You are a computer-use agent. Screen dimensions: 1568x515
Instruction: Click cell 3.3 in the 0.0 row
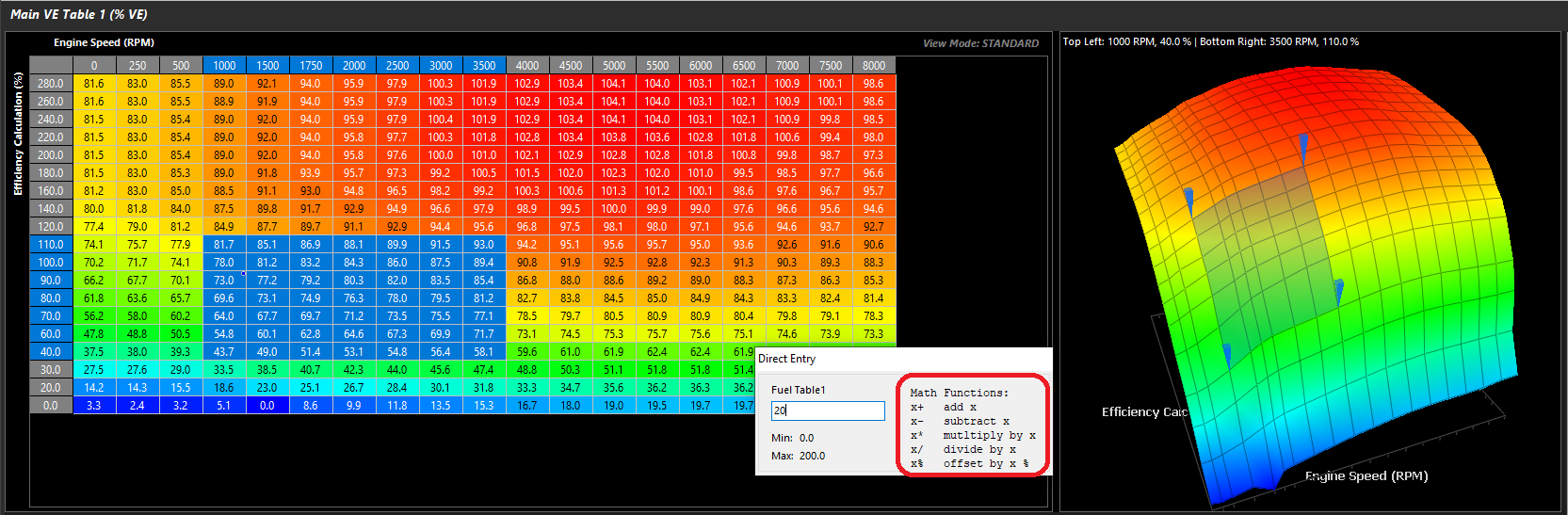pyautogui.click(x=94, y=405)
